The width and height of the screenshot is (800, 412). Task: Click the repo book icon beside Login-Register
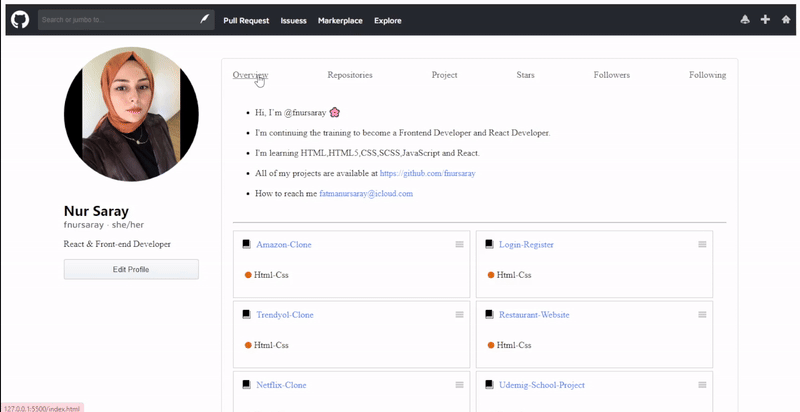[489, 244]
